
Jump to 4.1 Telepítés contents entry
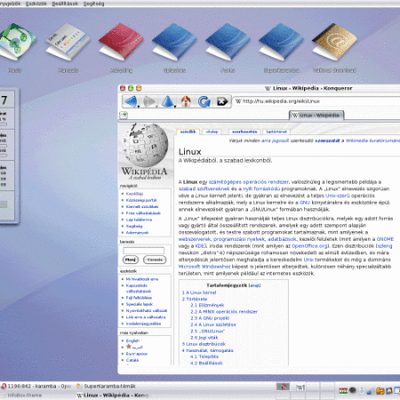(204, 356)
